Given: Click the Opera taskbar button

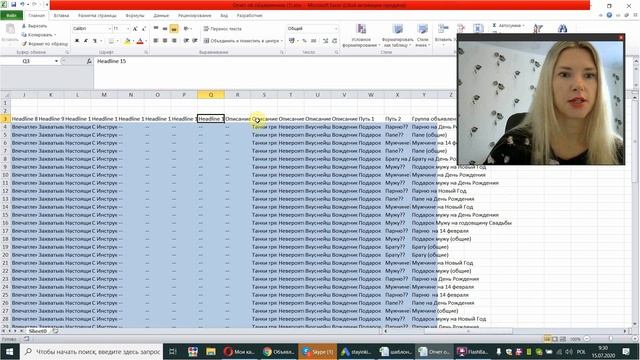Looking at the screenshot, I should tap(240, 351).
